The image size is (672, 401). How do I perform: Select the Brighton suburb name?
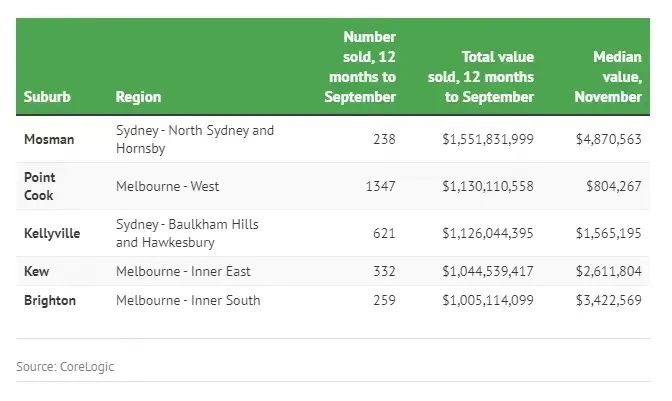[x=50, y=300]
